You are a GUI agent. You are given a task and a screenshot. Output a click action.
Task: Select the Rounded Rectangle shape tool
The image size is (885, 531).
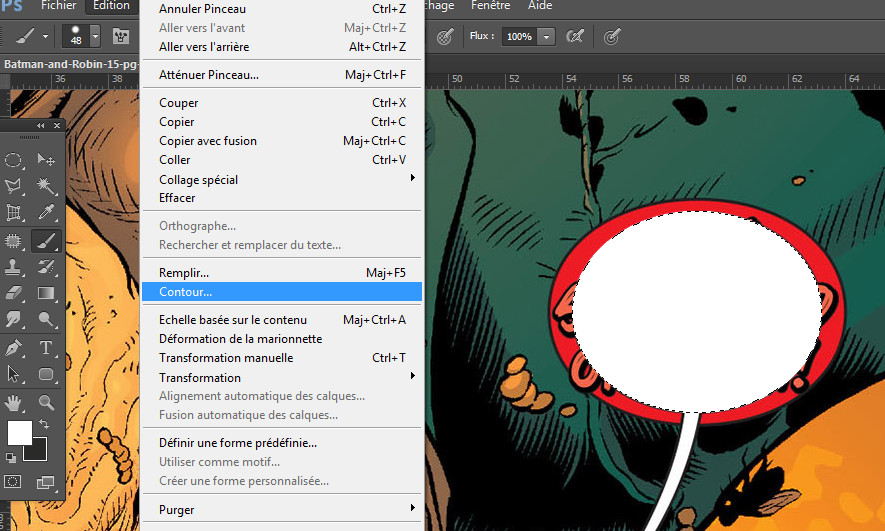(x=46, y=374)
